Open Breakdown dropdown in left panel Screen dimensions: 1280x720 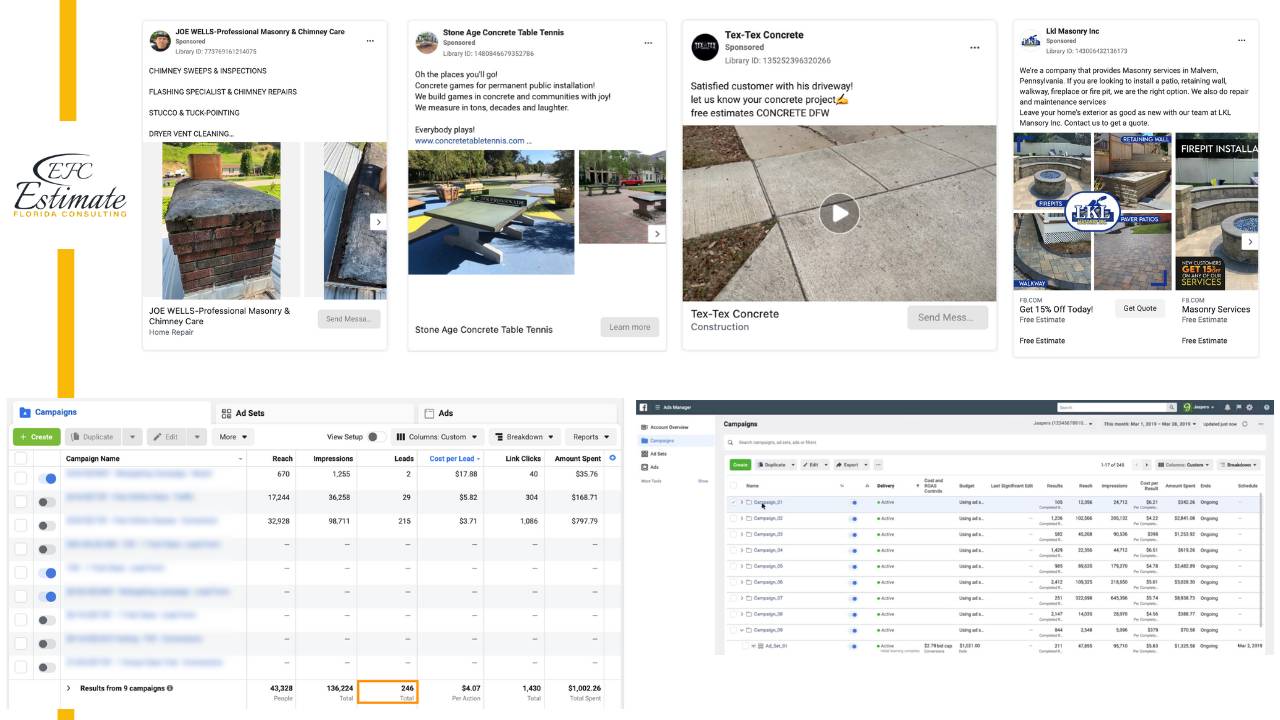click(525, 437)
